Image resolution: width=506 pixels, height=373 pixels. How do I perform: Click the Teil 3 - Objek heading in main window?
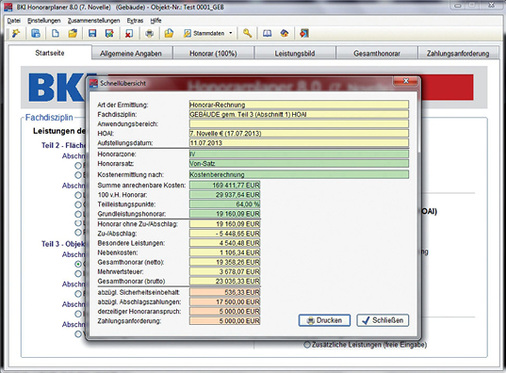tap(63, 244)
